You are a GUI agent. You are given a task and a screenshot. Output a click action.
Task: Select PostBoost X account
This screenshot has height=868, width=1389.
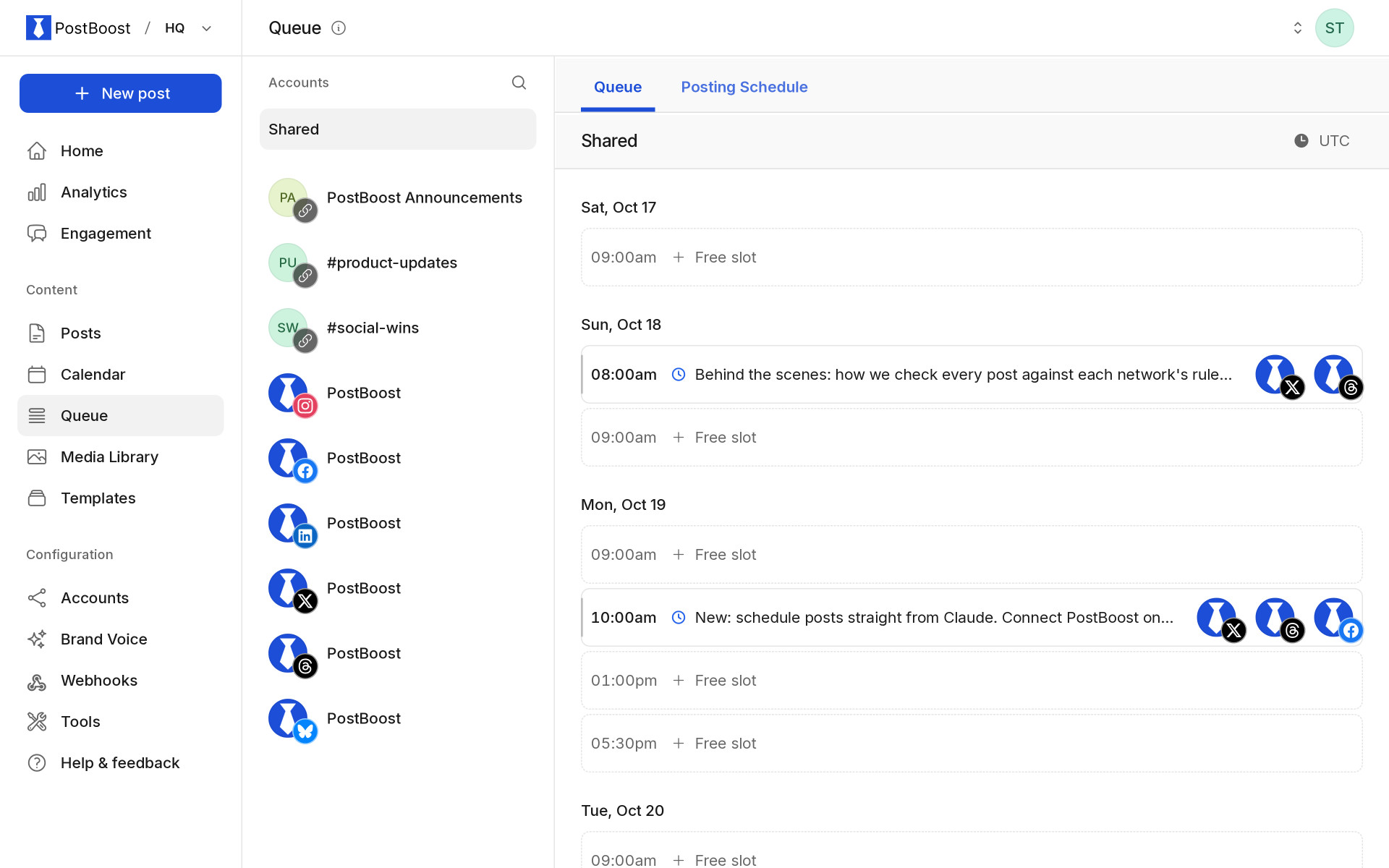398,588
